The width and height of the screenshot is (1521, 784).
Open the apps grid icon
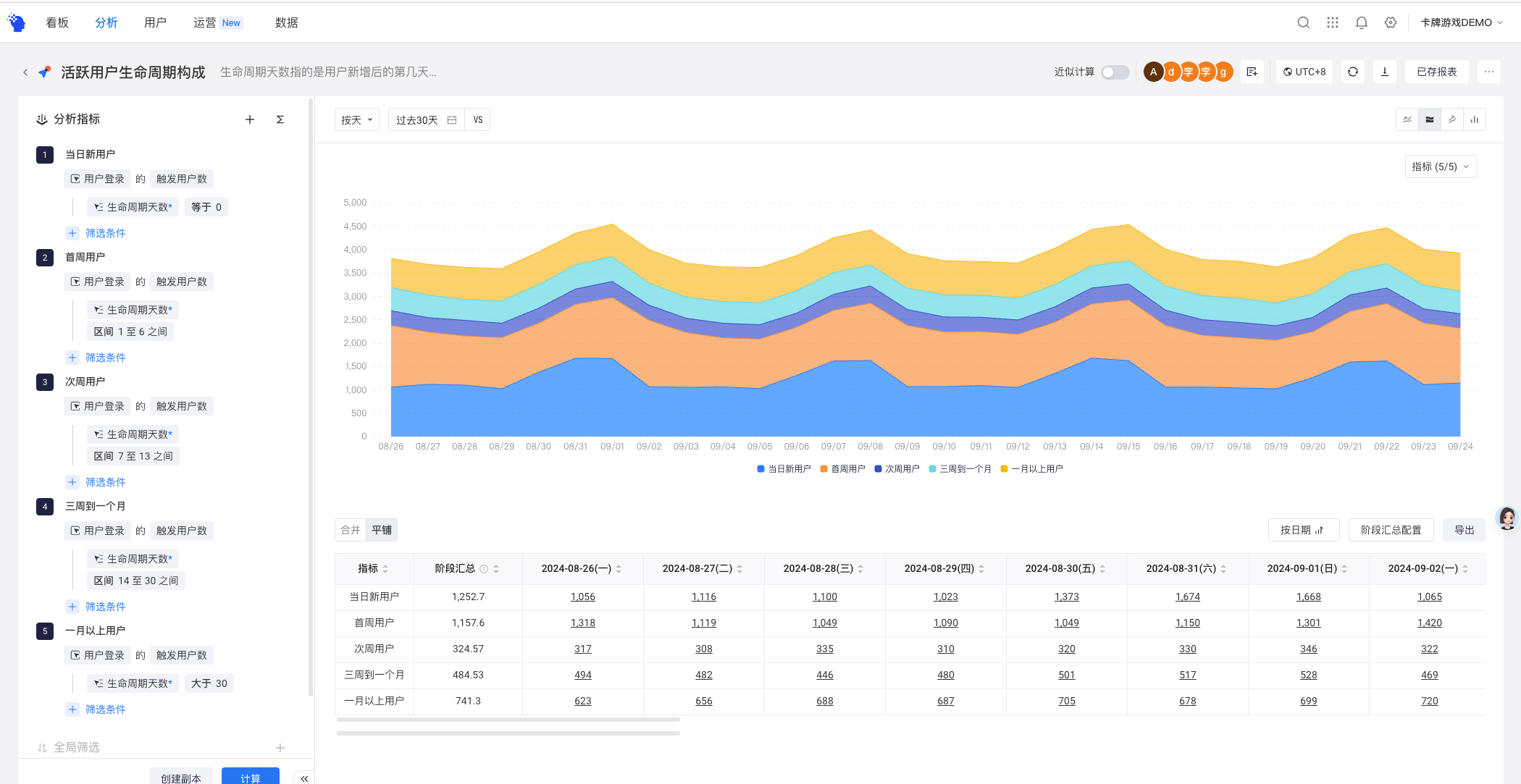point(1333,22)
